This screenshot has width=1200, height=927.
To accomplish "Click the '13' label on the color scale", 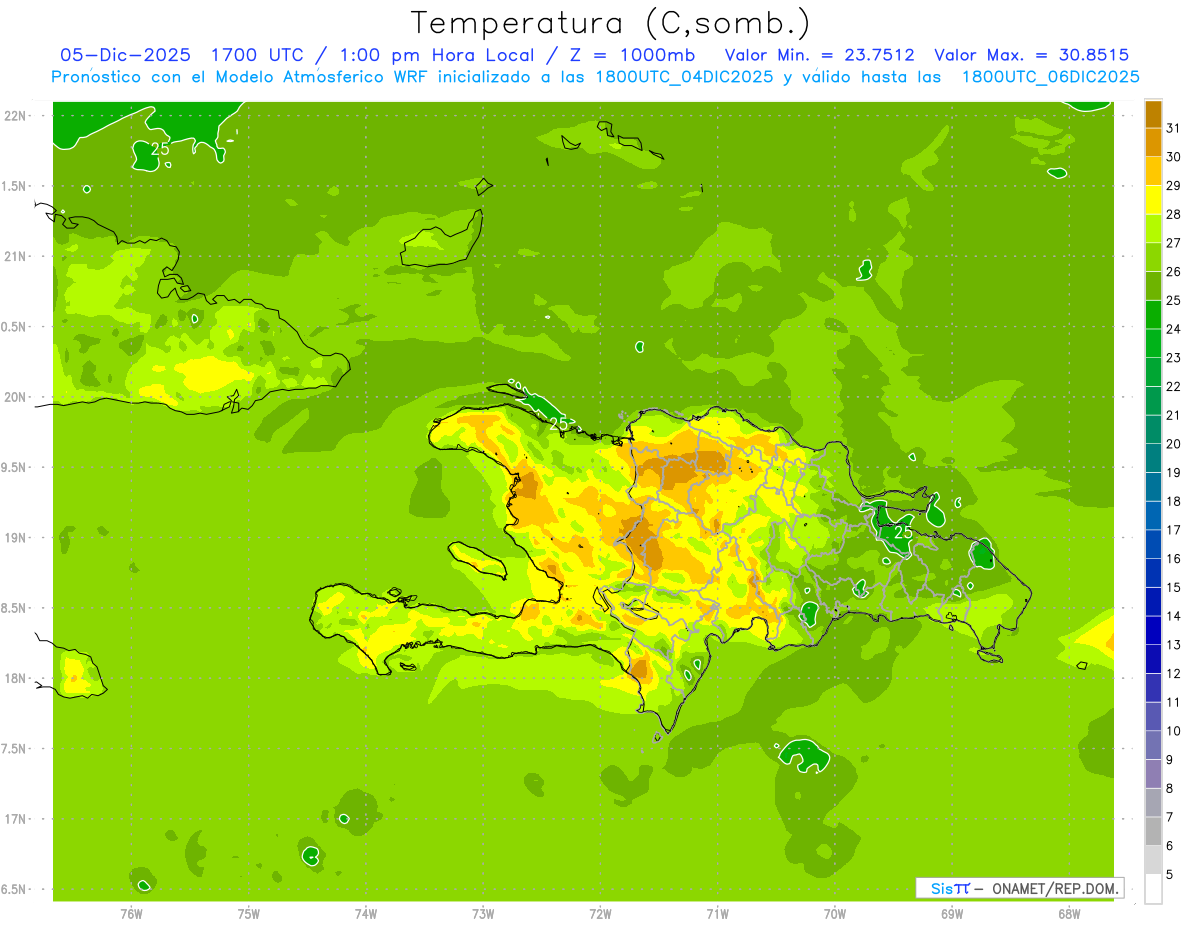I will [1175, 645].
